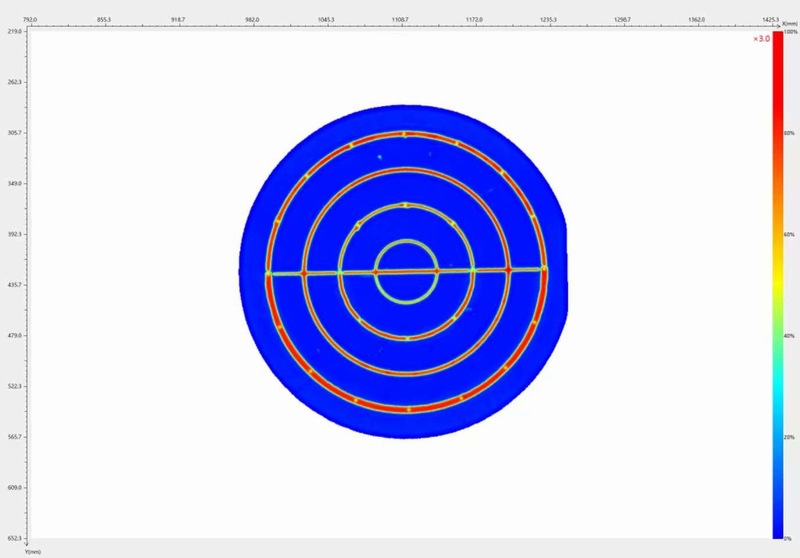Click the 60% label on the amplitude scale
The height and width of the screenshot is (558, 800).
789,234
